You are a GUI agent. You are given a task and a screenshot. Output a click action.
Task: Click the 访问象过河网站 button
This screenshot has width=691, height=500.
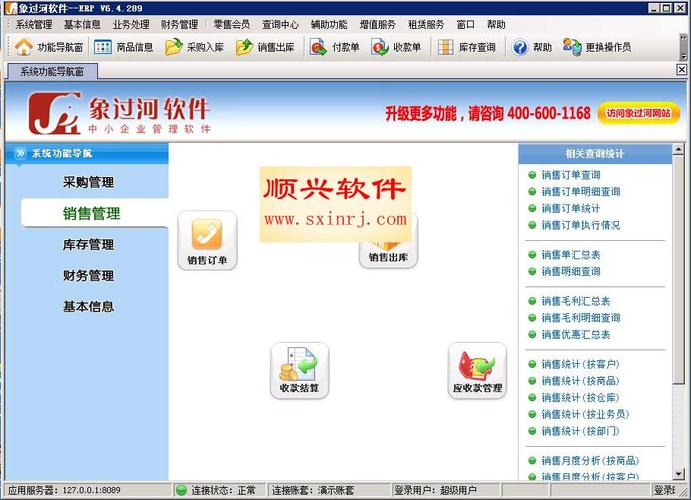tap(639, 114)
